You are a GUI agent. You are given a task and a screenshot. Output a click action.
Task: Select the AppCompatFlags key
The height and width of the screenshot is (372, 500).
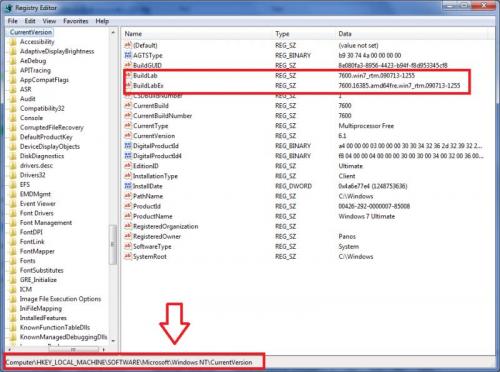[x=44, y=80]
